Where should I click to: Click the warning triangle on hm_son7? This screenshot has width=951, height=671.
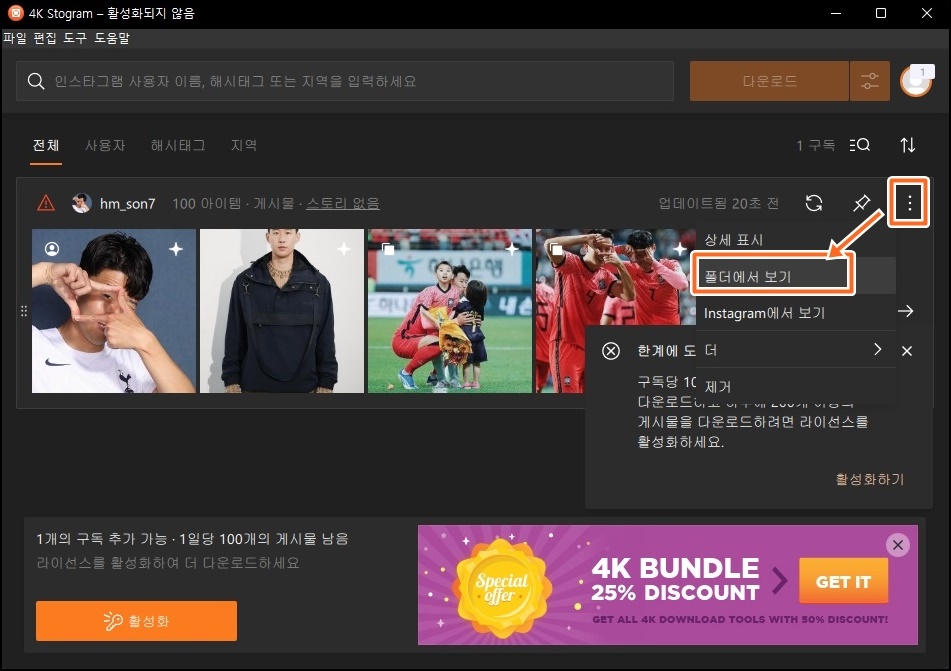(46, 203)
